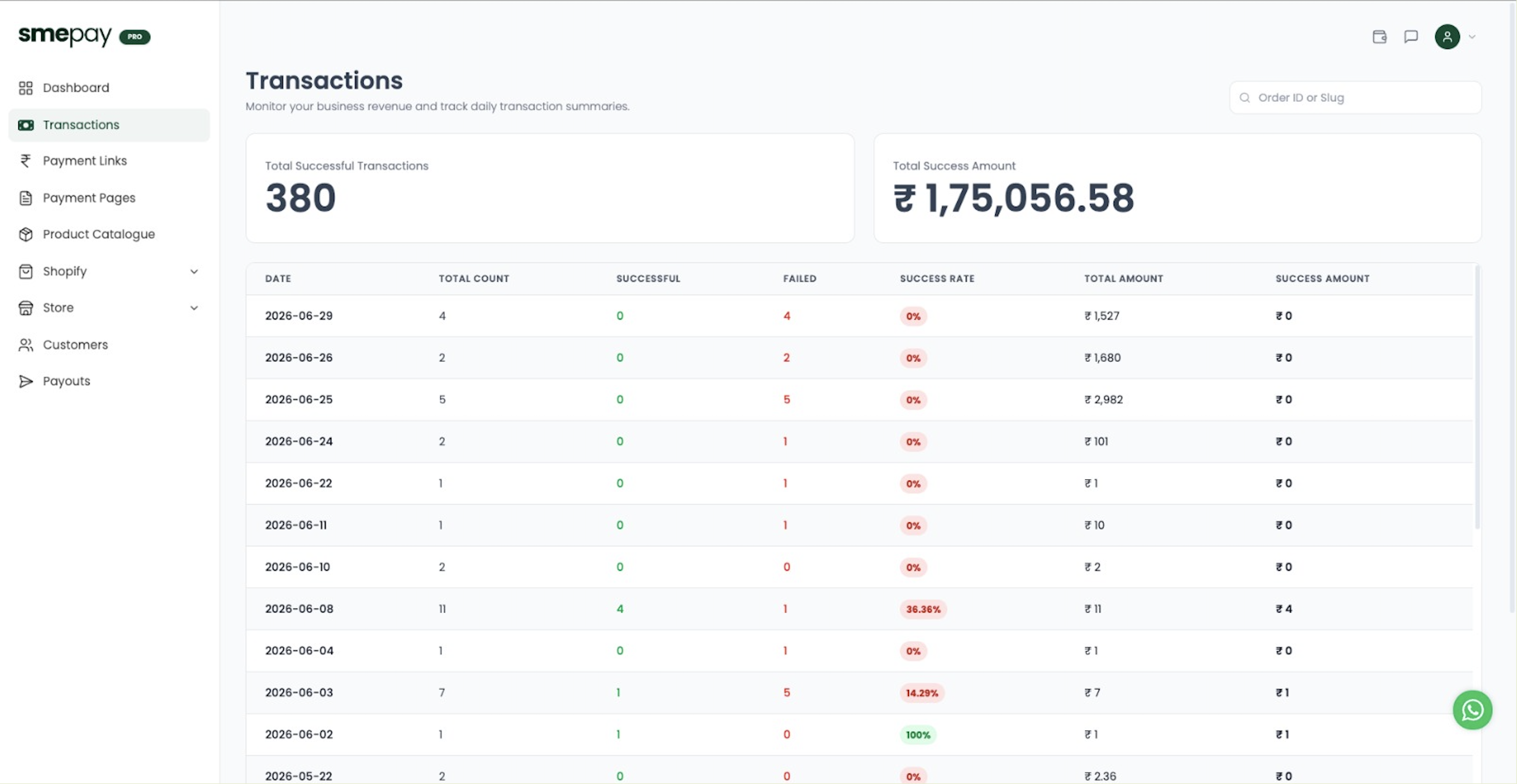
Task: Click the ₹ 4 success amount
Action: 1284,609
